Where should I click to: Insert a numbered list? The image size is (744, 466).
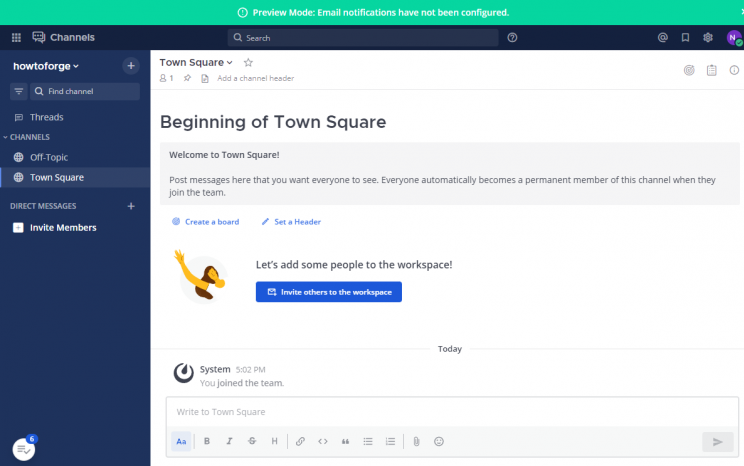pyautogui.click(x=390, y=441)
